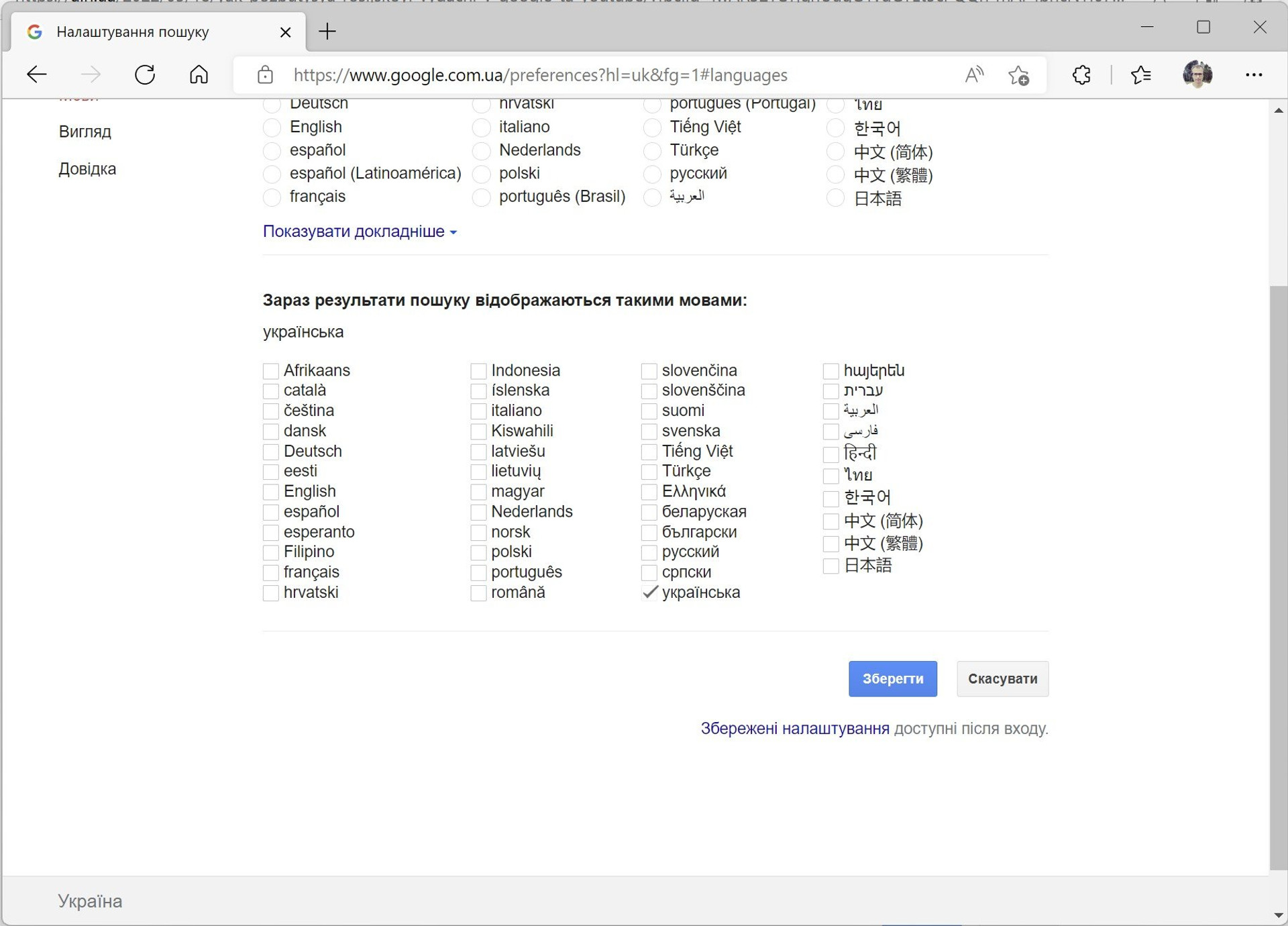Open the Extensions puzzle icon
1288x926 pixels.
tap(1081, 74)
